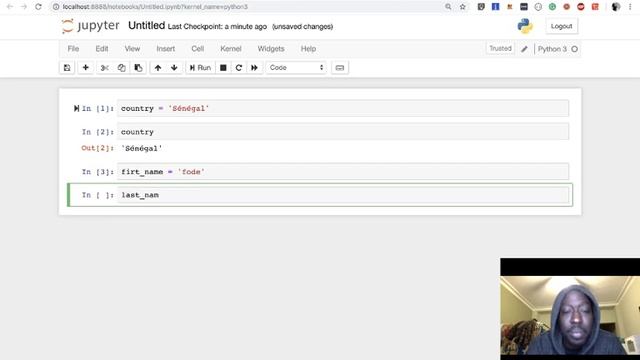Reload the page in browser
This screenshot has height=360, width=640.
[38, 7]
